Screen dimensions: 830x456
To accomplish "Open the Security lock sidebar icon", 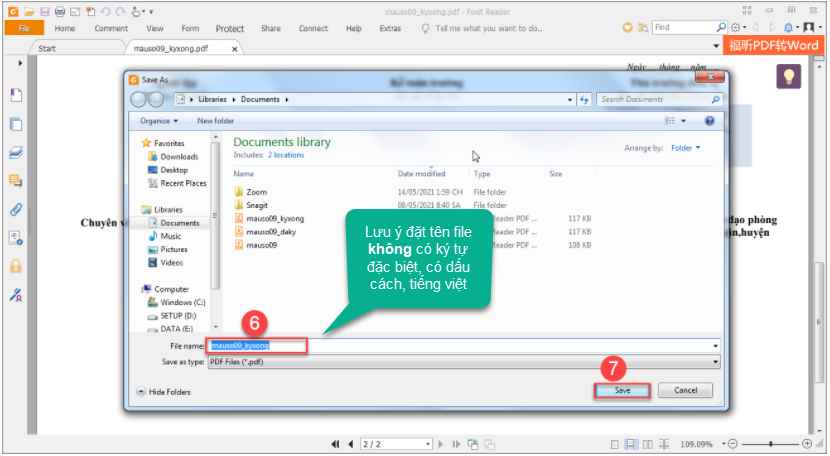I will click(16, 265).
